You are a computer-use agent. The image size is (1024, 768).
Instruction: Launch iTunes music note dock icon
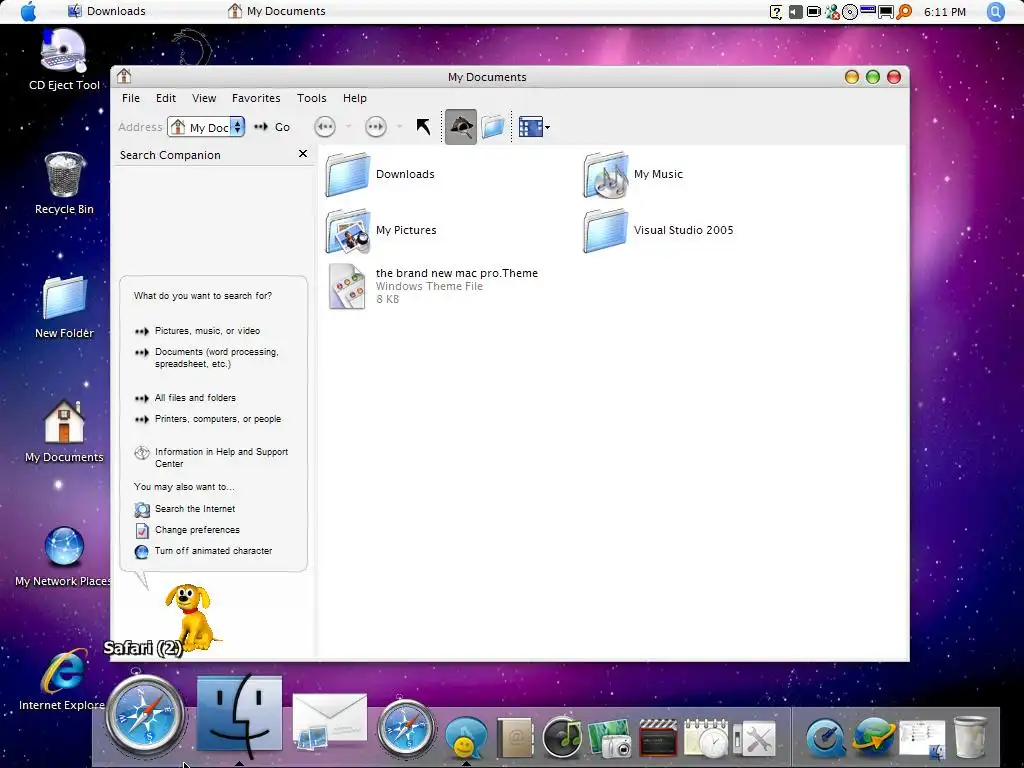point(562,737)
